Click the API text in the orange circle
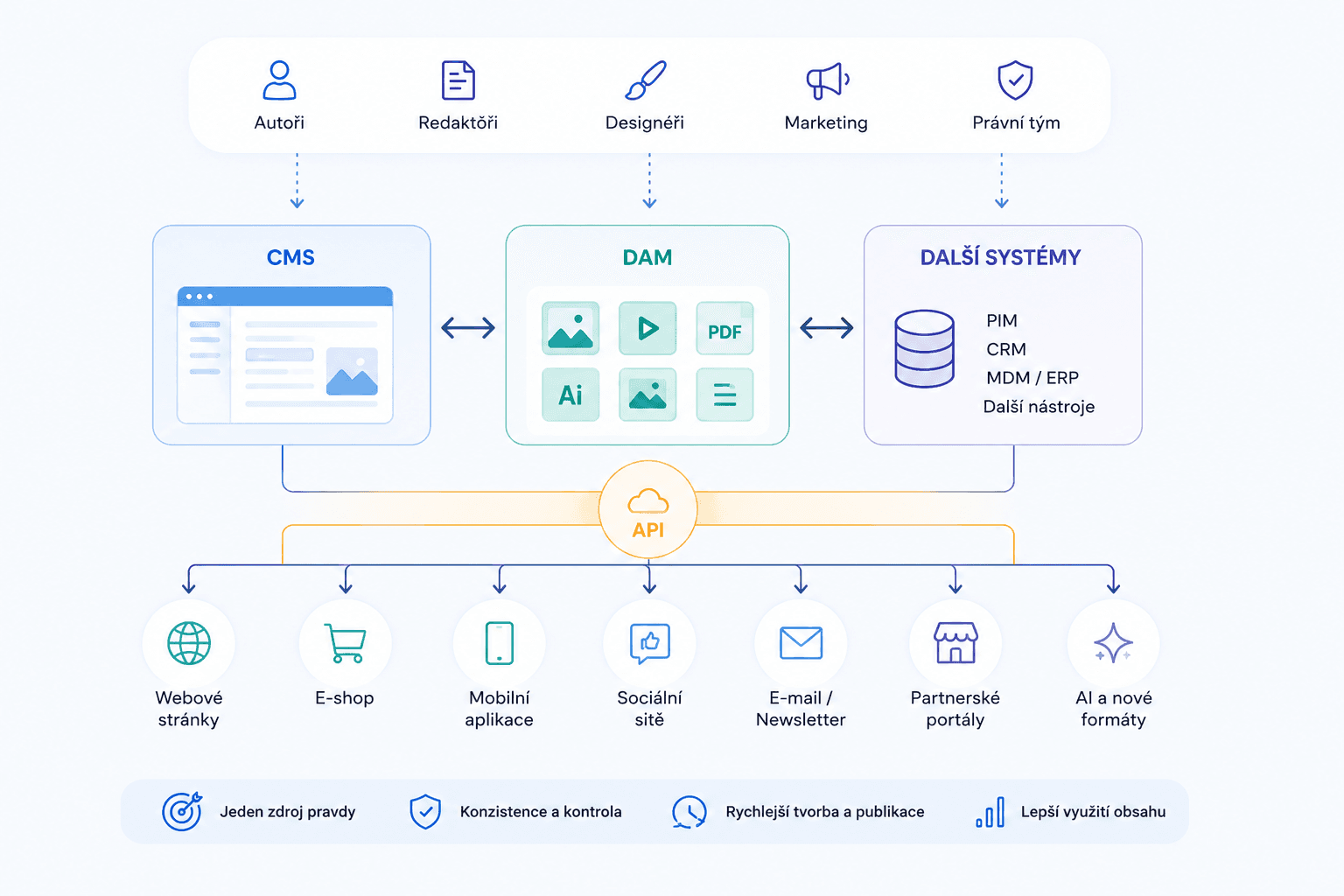This screenshot has height=896, width=1344. (648, 530)
